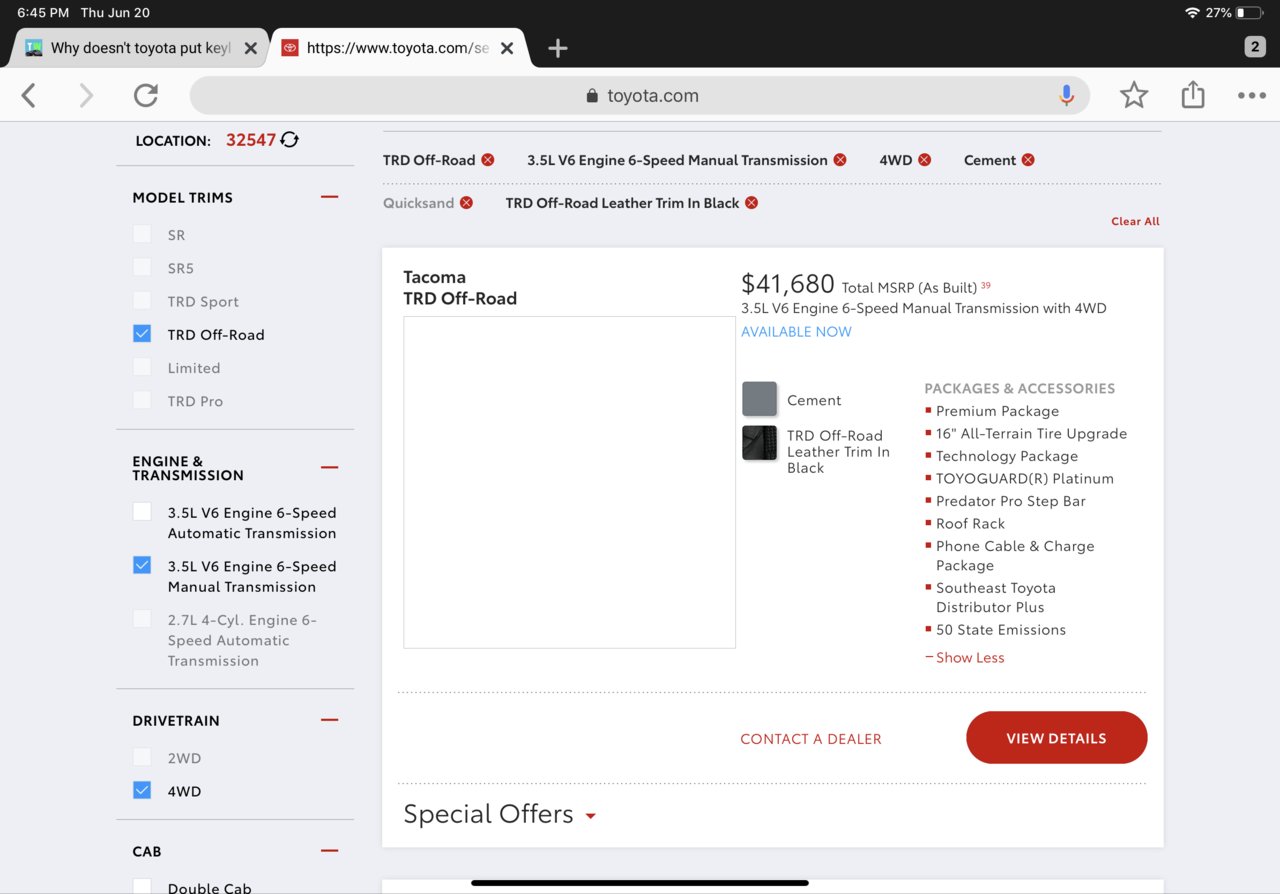Refresh location next to zip 32547
This screenshot has width=1280, height=894.
pyautogui.click(x=290, y=140)
